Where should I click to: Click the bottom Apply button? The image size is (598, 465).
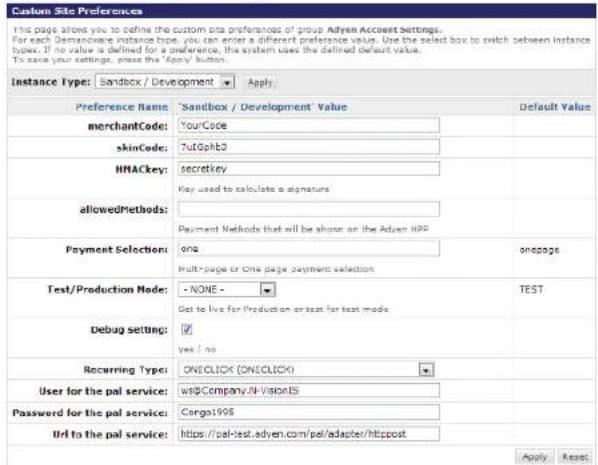click(x=534, y=457)
